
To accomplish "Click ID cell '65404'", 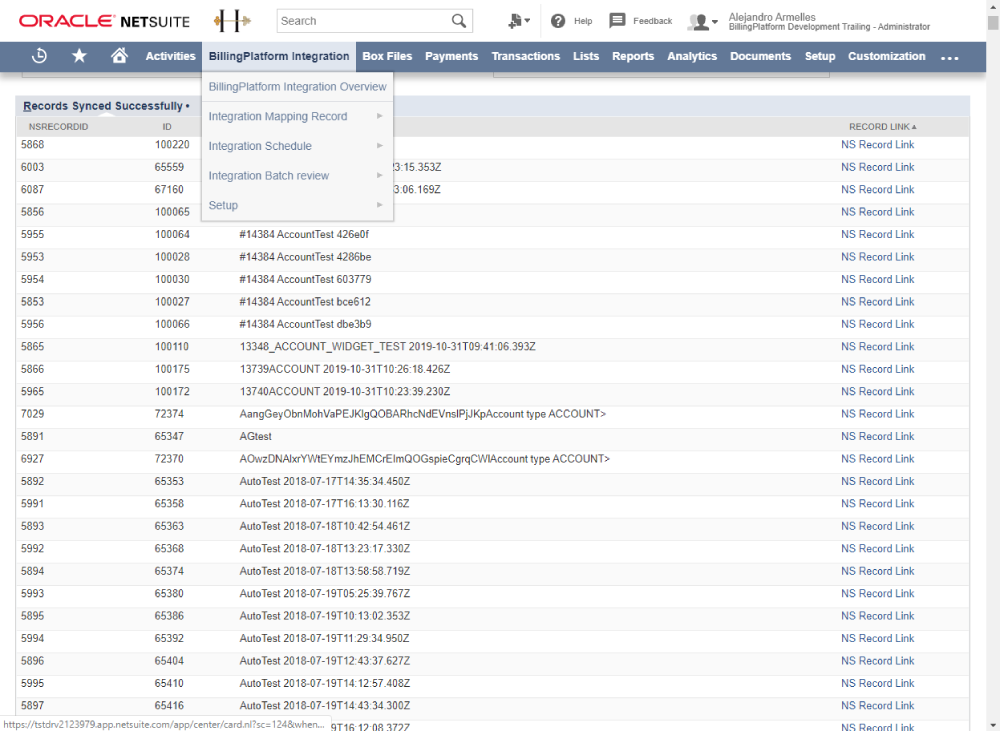I will click(x=169, y=661).
